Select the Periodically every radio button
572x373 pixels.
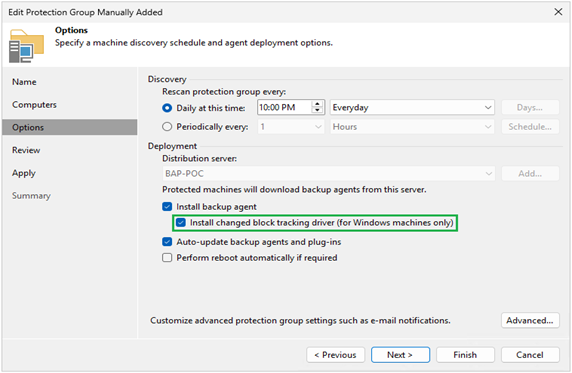point(167,127)
